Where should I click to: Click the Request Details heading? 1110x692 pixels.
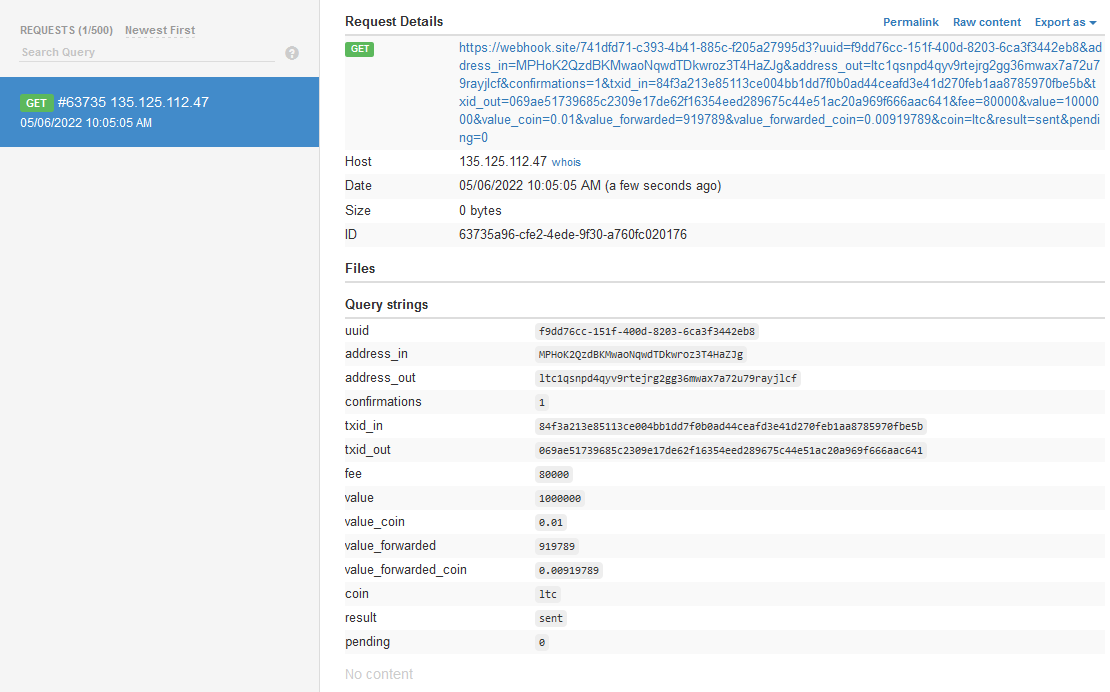coord(394,22)
